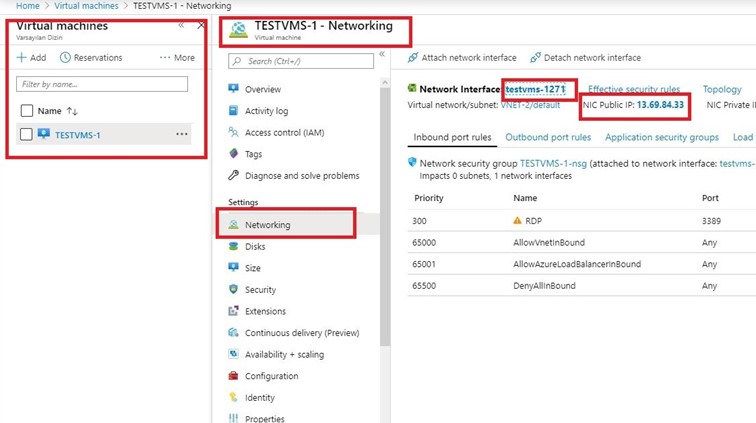Click the network security group shield icon

tap(412, 163)
